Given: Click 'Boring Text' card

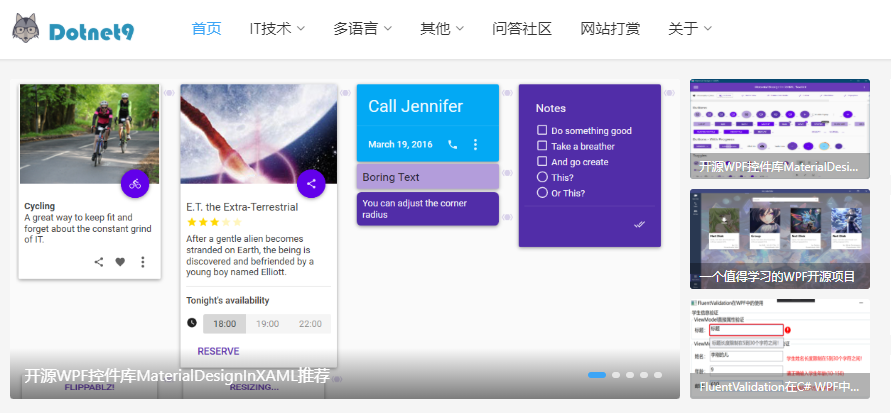Looking at the screenshot, I should 428,177.
